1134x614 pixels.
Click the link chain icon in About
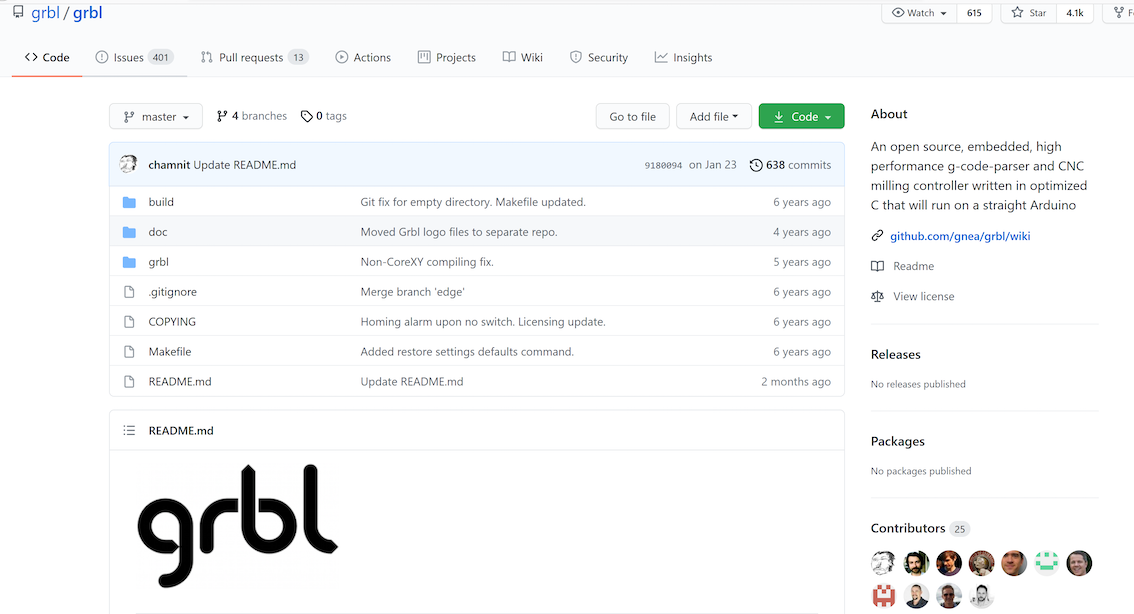pos(877,236)
